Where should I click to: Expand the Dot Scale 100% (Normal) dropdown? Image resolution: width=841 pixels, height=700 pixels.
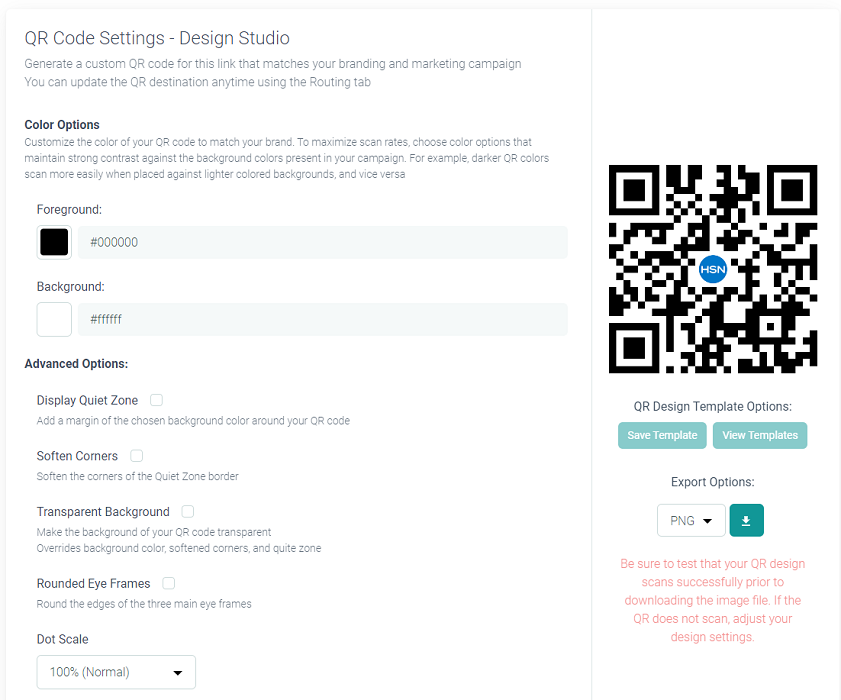coord(116,672)
